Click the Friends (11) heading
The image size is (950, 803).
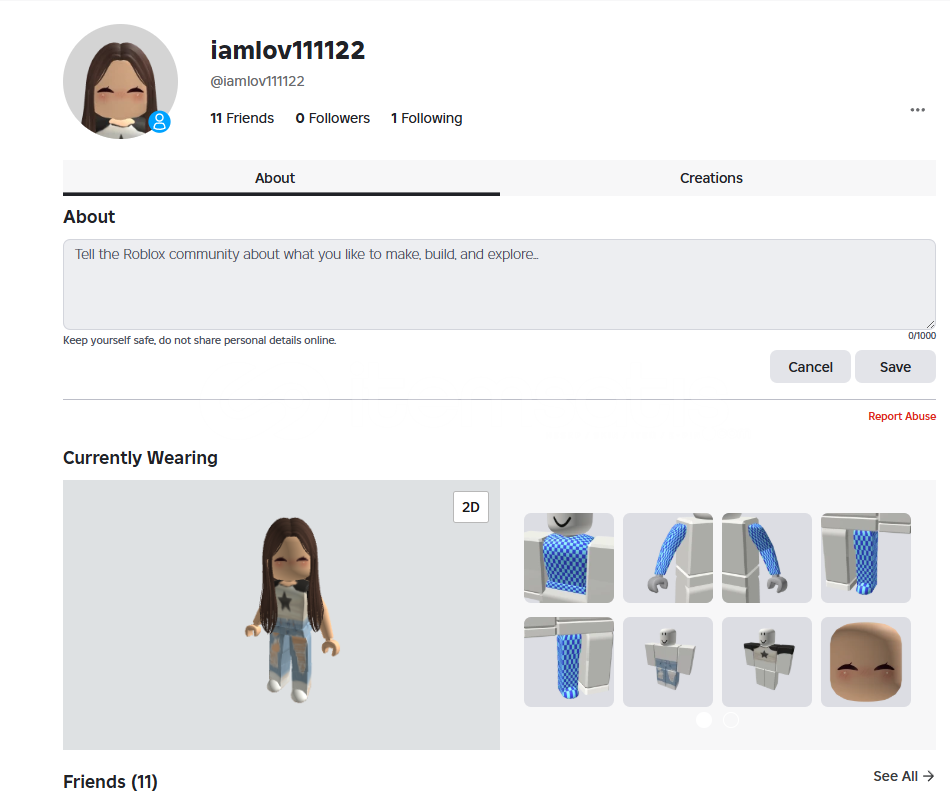[x=110, y=782]
